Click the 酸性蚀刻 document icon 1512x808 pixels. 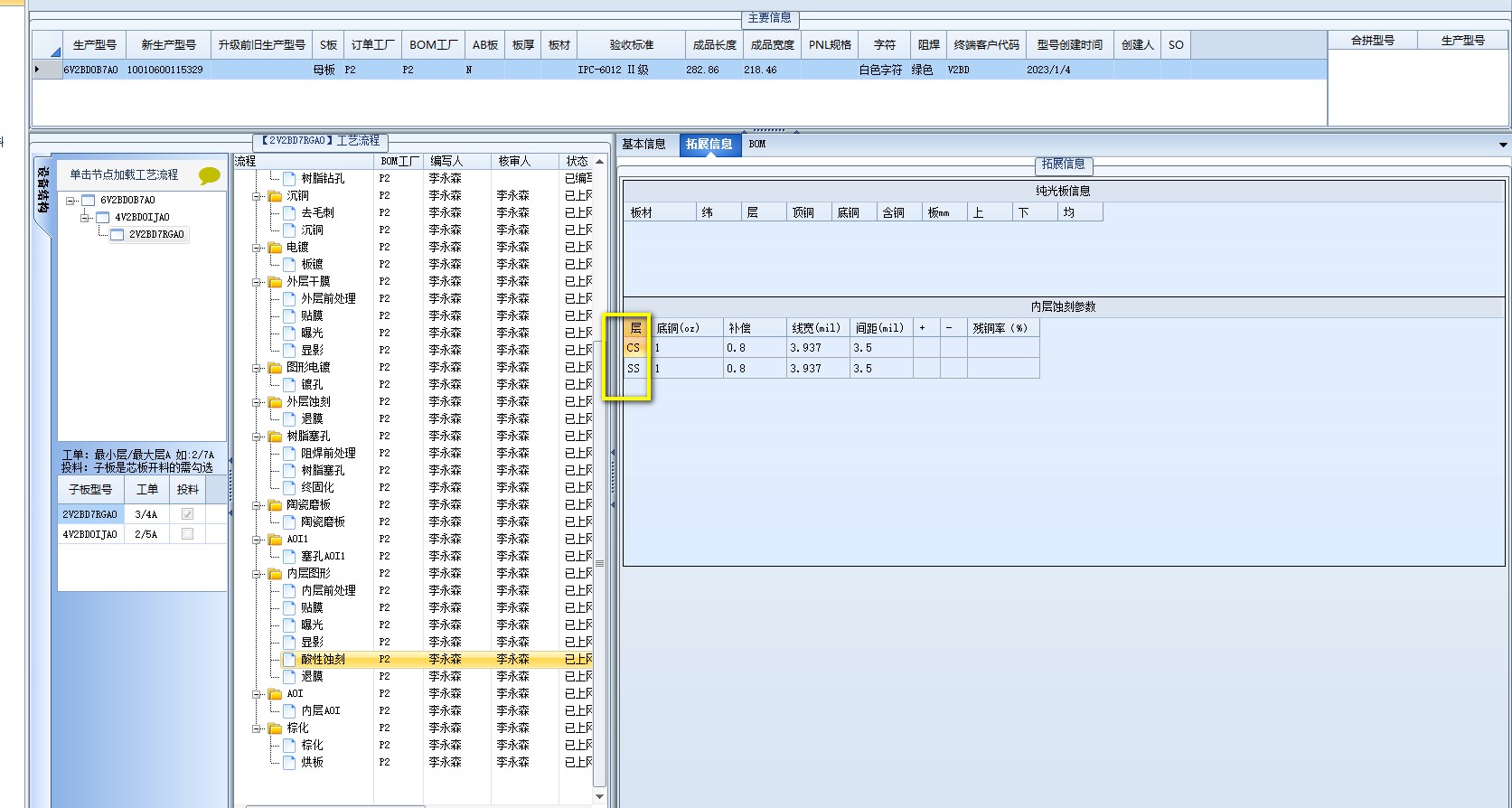tap(289, 659)
